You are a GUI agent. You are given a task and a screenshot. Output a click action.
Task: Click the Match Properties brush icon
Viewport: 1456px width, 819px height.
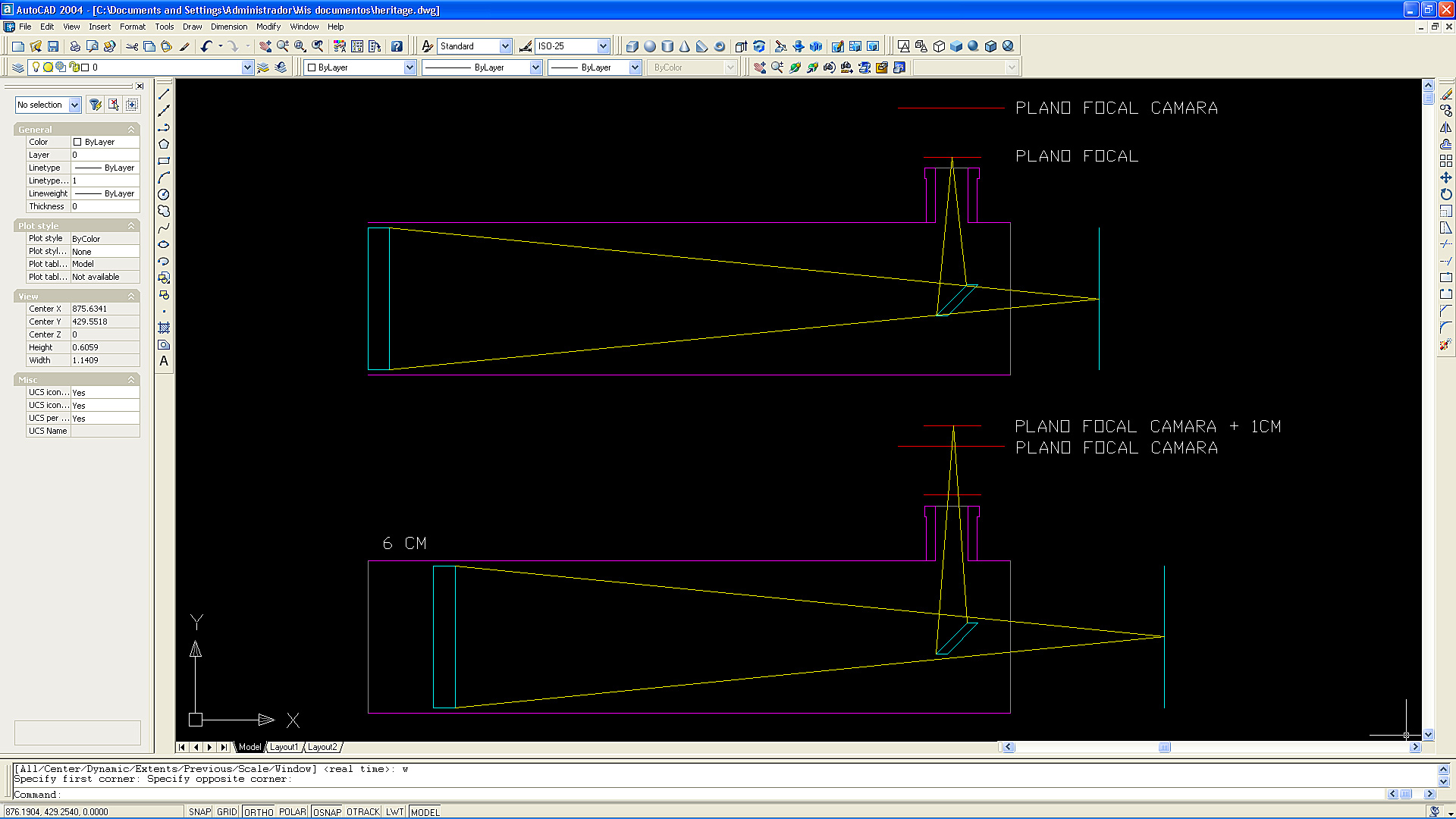(x=184, y=46)
